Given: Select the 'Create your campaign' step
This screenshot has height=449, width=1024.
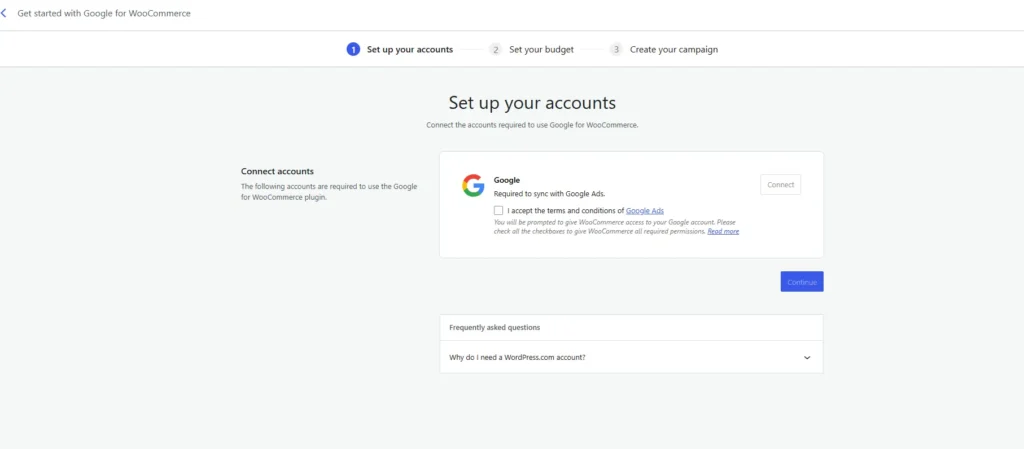Looking at the screenshot, I should point(674,50).
